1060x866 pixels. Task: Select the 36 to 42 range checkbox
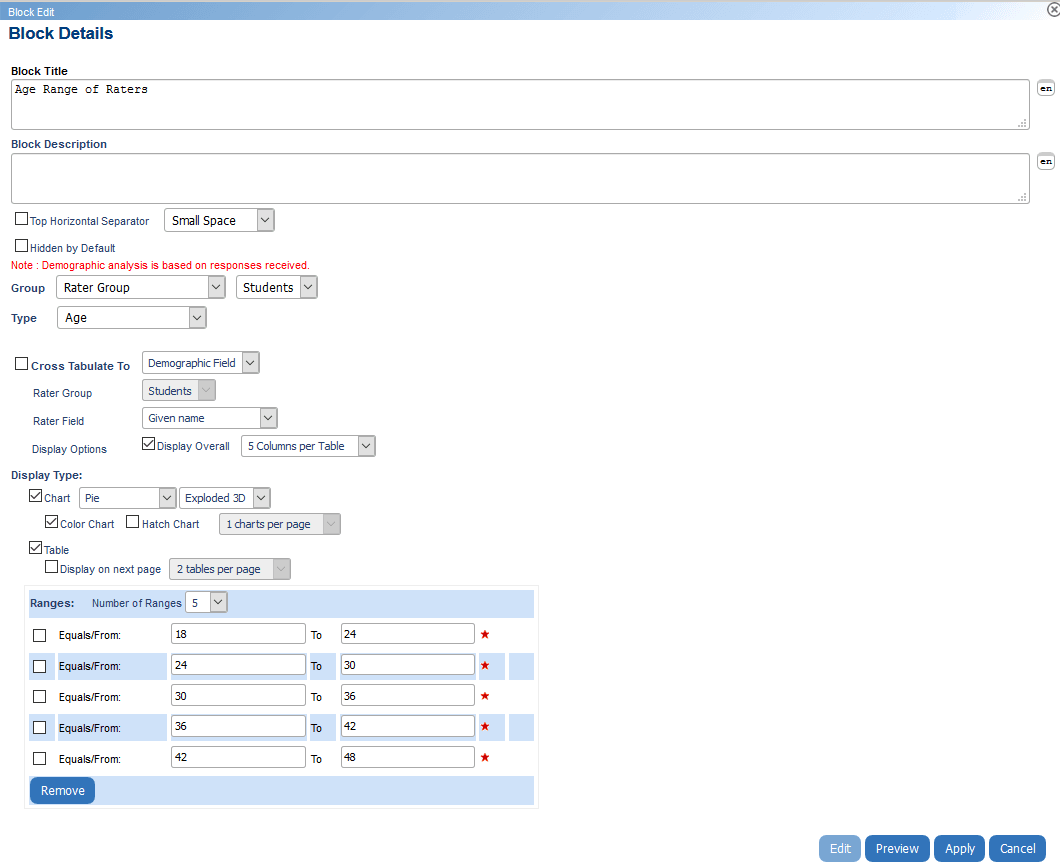(x=40, y=728)
